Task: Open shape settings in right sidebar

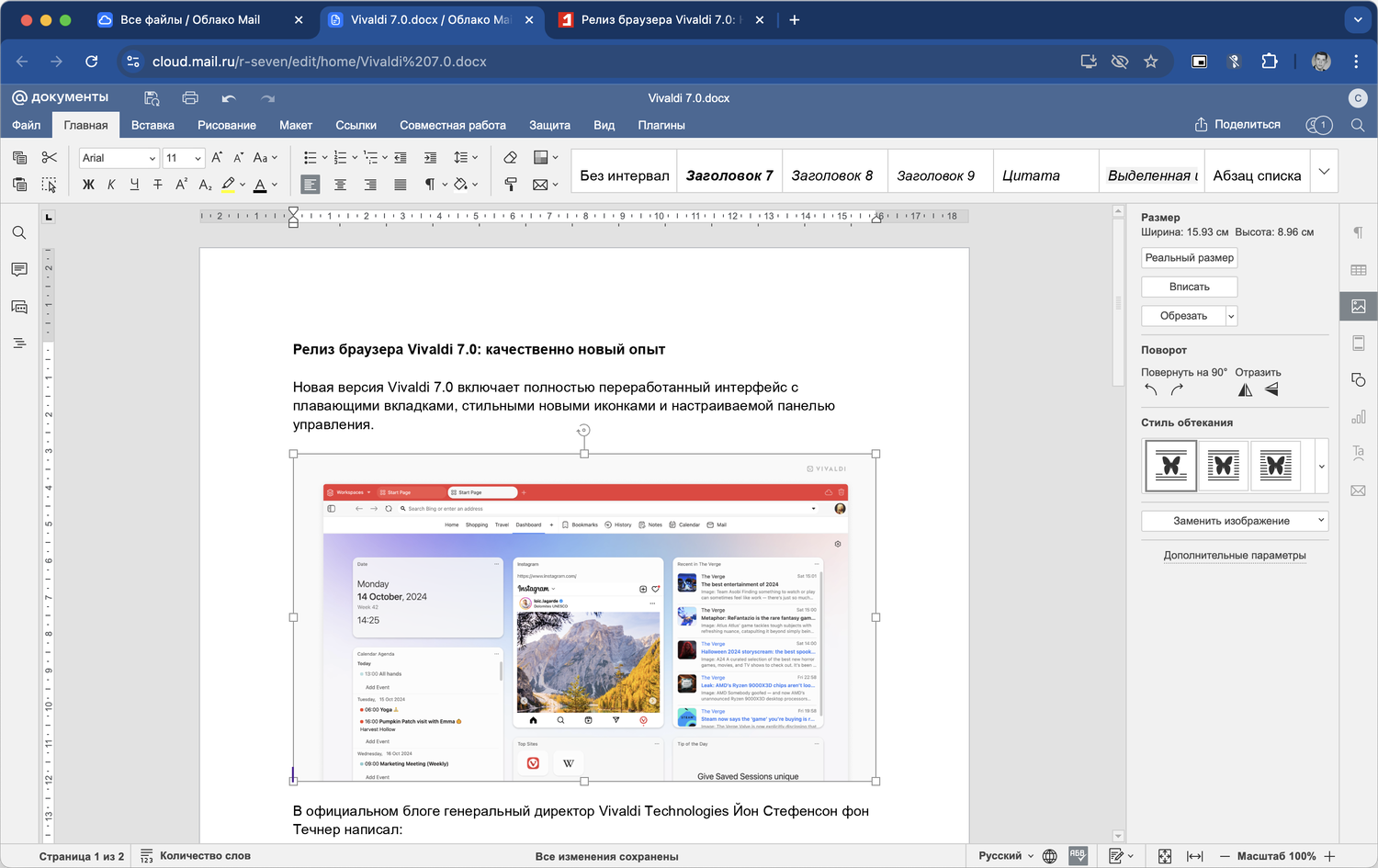Action: point(1358,379)
